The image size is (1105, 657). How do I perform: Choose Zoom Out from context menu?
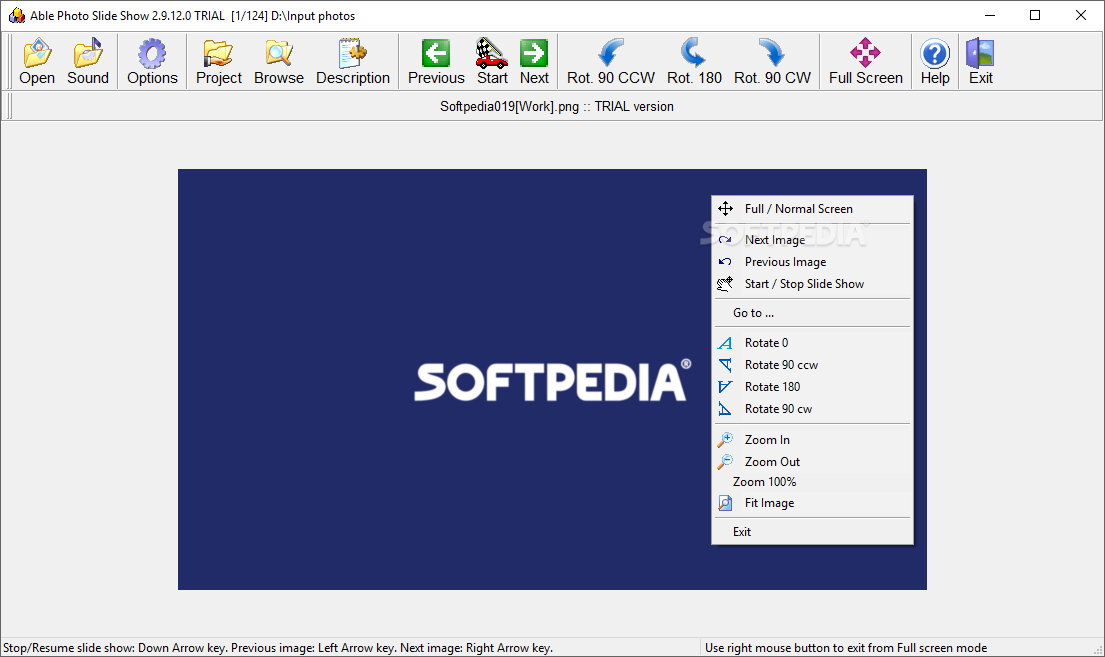pos(813,462)
